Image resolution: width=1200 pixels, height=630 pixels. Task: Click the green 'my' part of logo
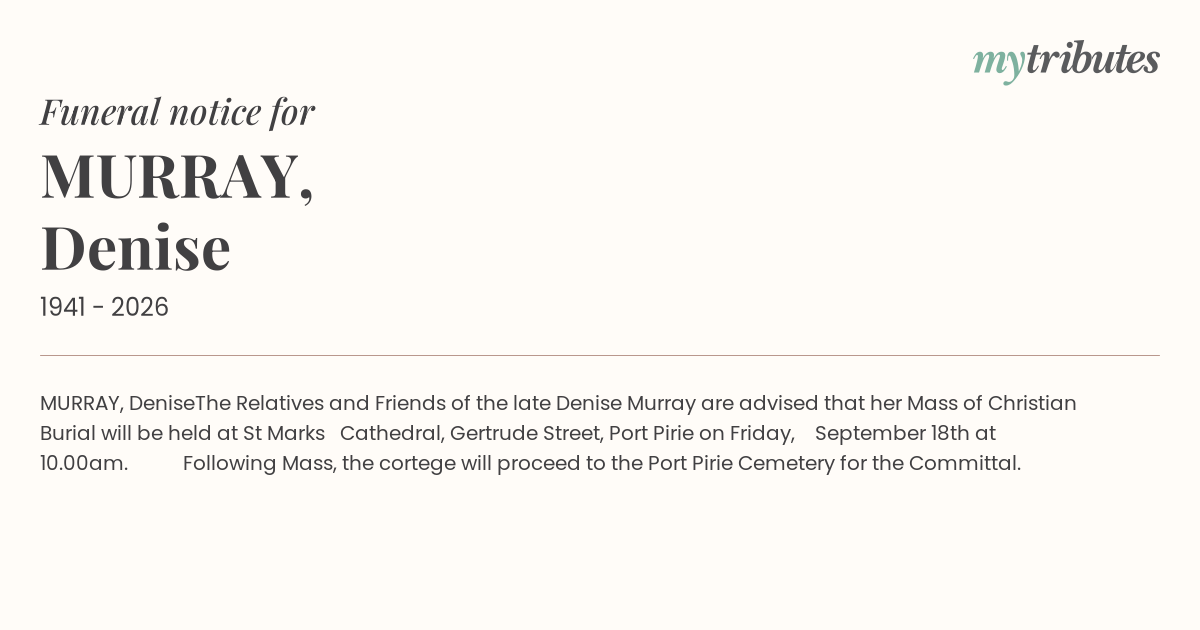click(998, 64)
